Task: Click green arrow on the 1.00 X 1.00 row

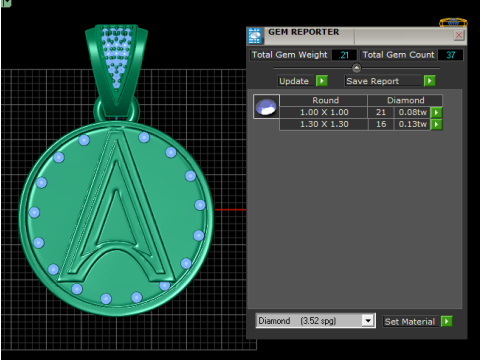Action: point(436,112)
